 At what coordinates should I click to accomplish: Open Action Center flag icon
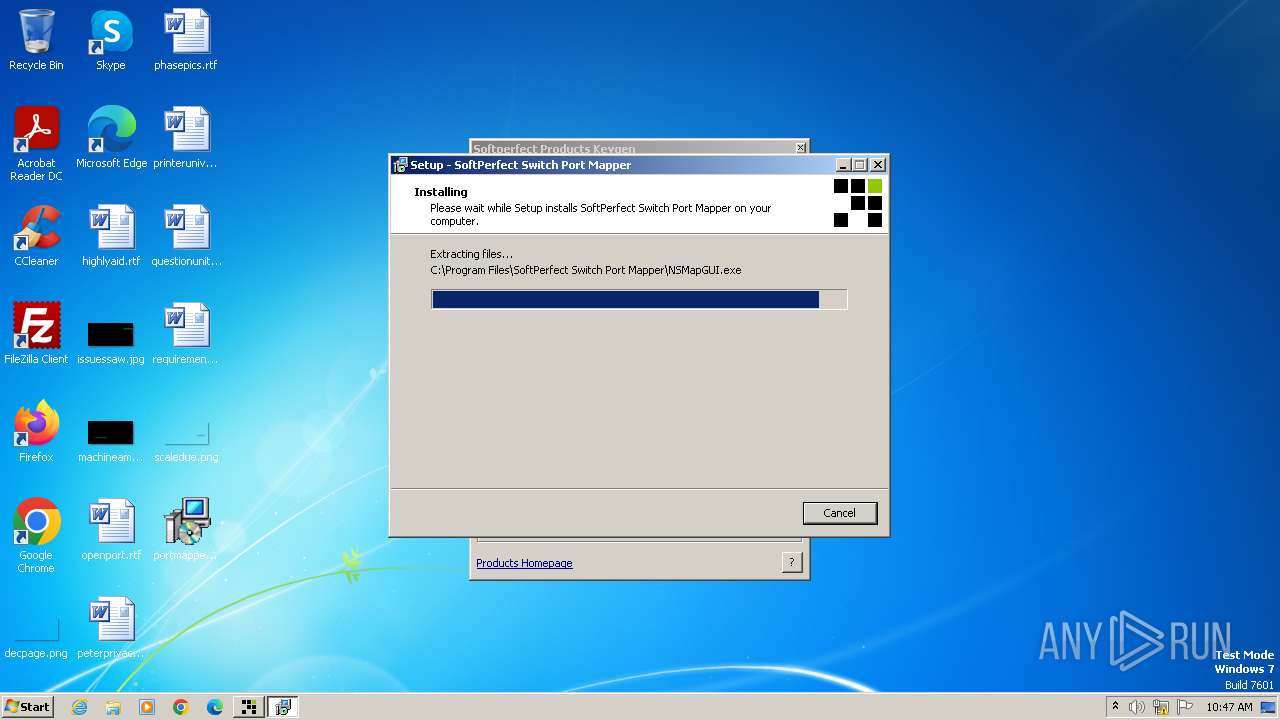(1185, 707)
